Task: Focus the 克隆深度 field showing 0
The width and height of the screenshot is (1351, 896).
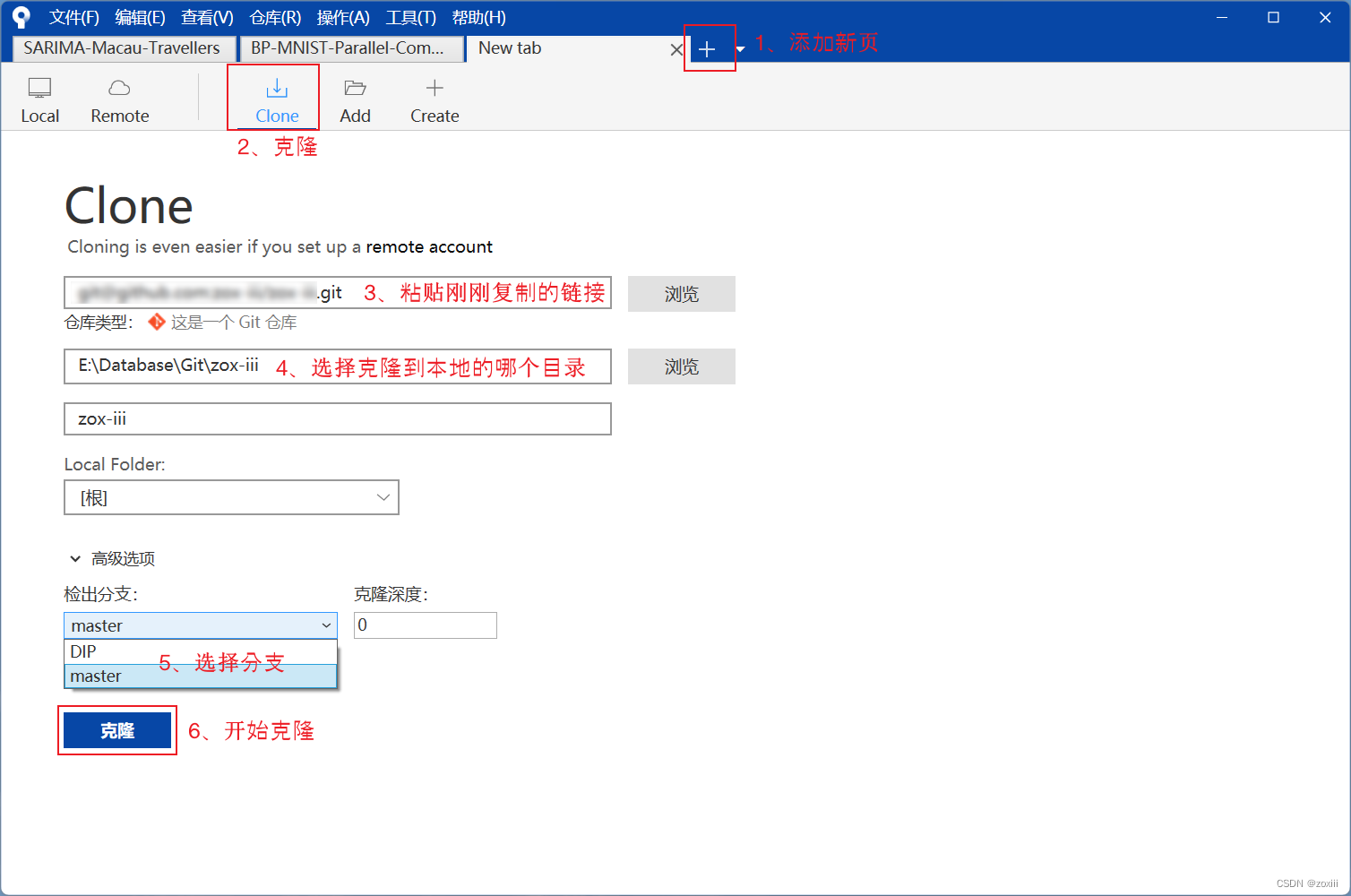Action: click(x=426, y=625)
